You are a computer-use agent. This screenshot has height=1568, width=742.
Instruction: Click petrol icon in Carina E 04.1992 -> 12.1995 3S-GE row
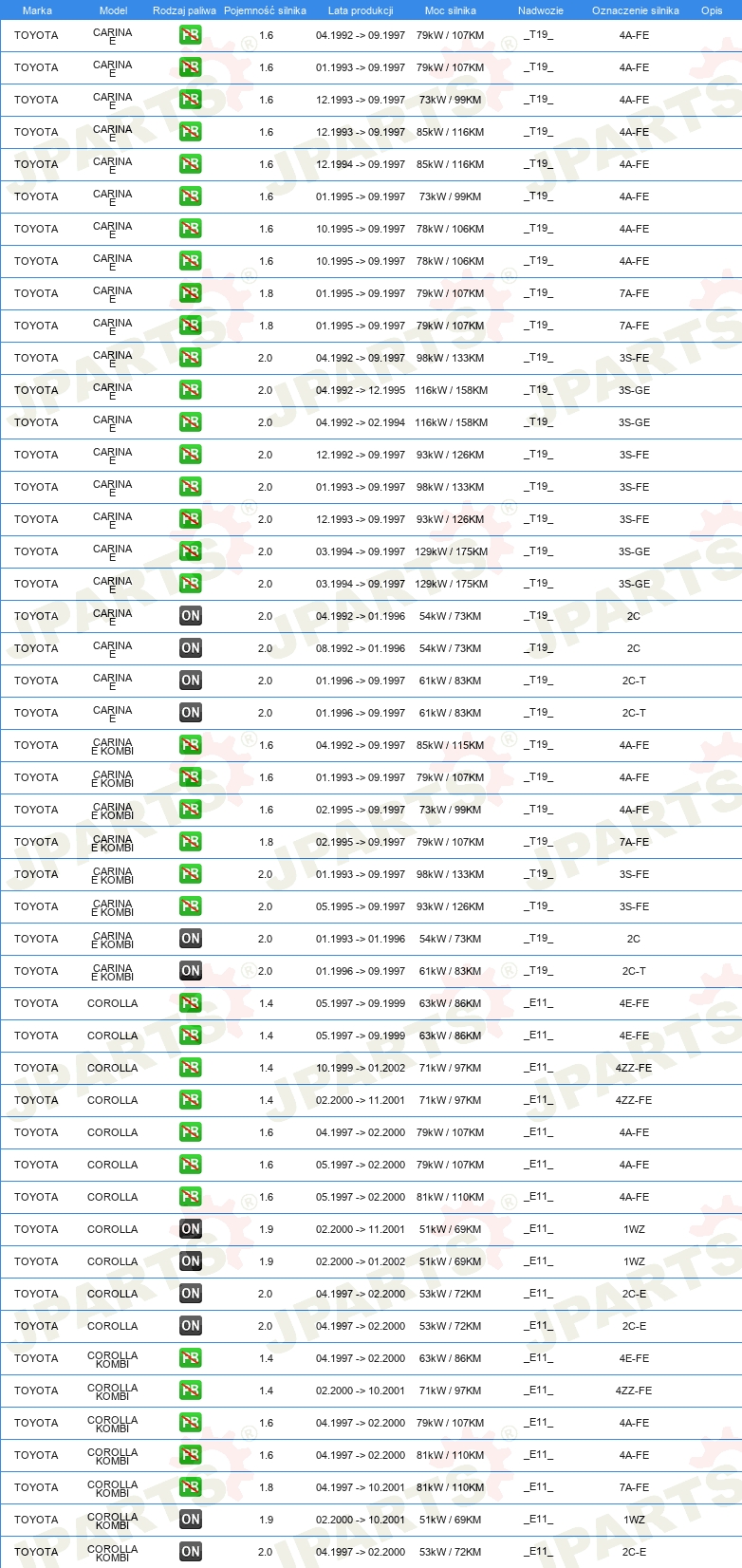191,390
